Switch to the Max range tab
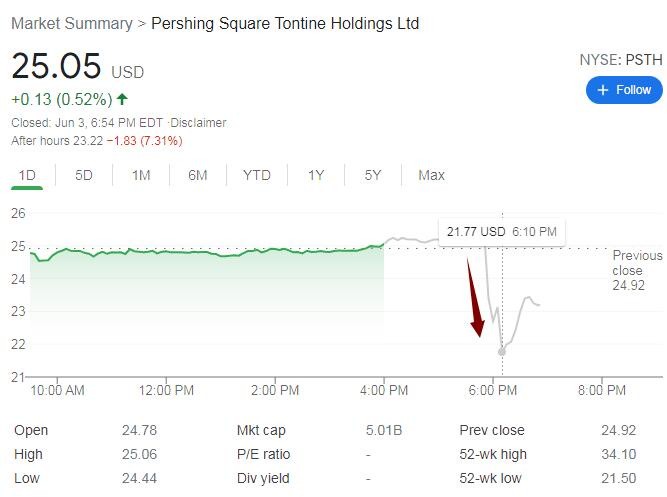 pyautogui.click(x=431, y=176)
